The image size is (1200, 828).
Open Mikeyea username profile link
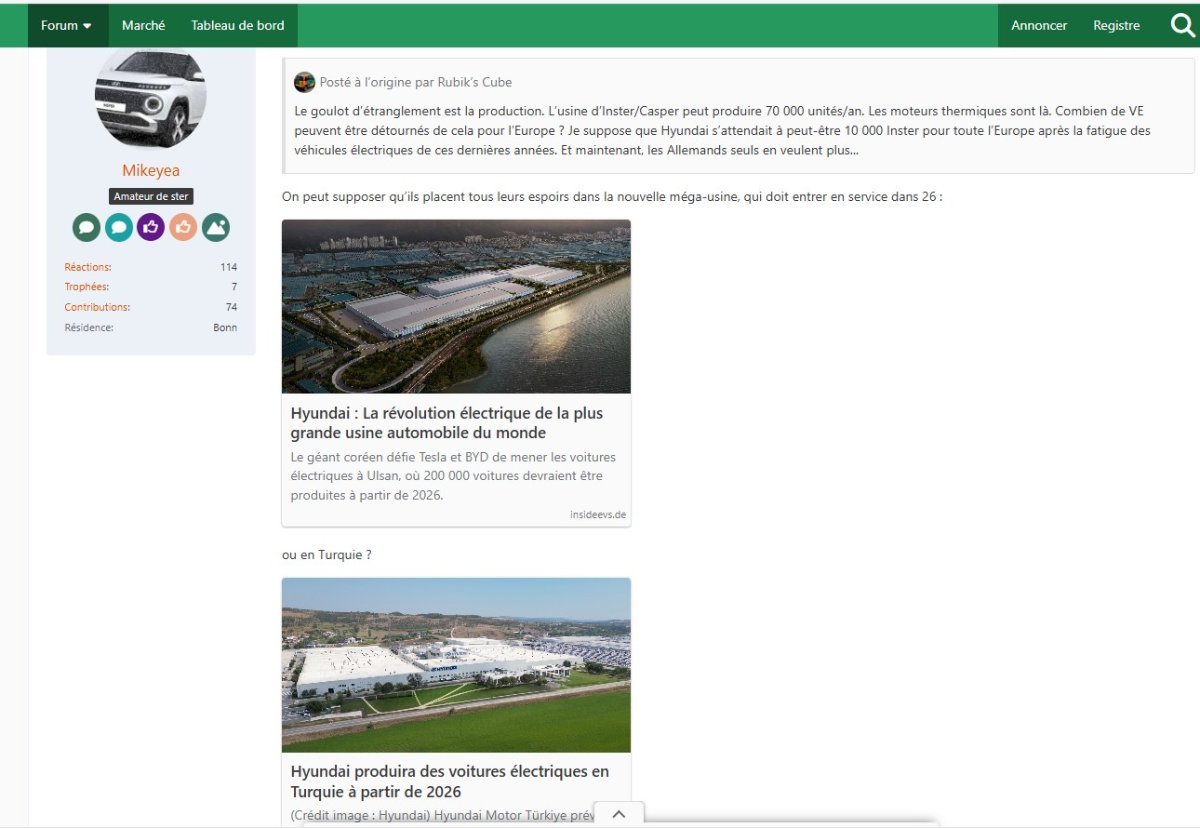click(x=151, y=171)
